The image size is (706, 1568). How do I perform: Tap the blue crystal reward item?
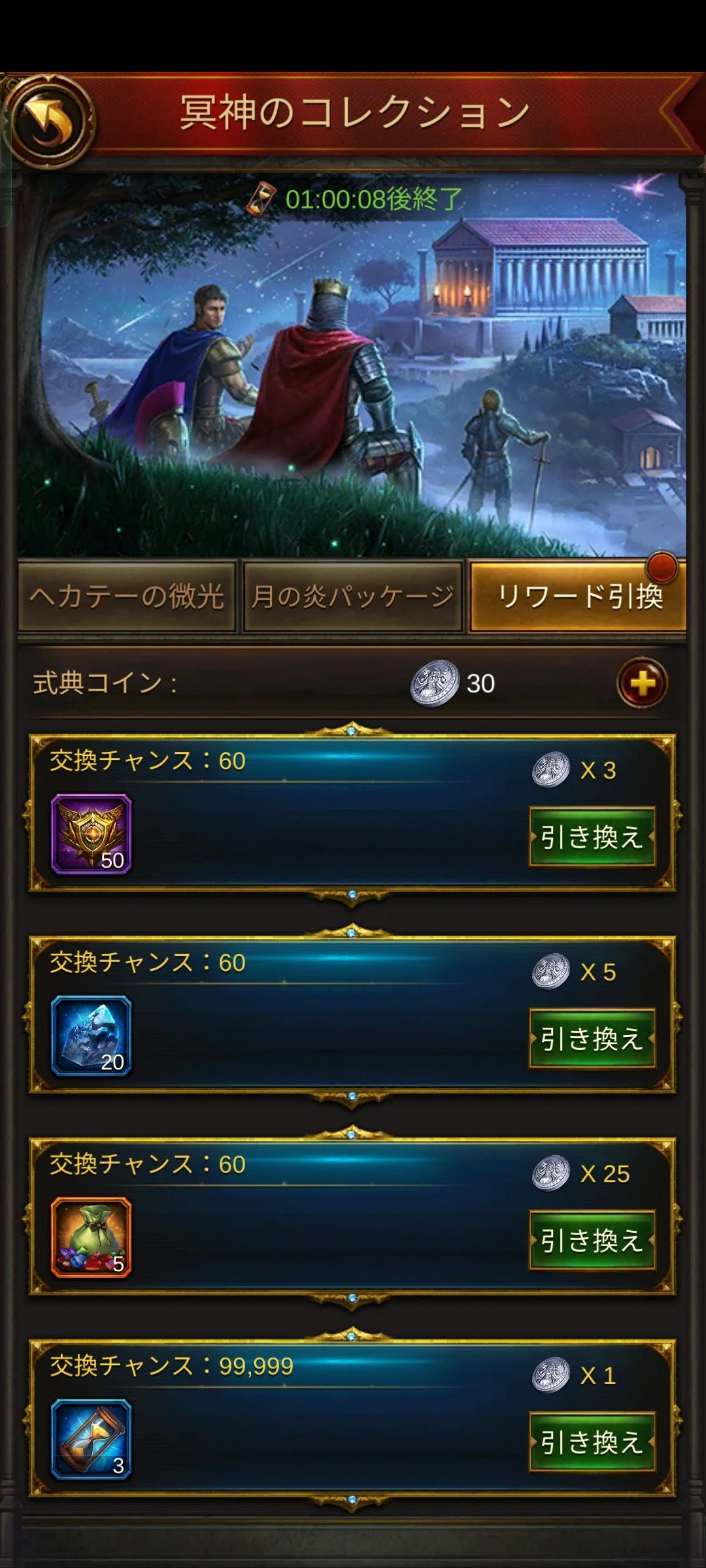(92, 1036)
